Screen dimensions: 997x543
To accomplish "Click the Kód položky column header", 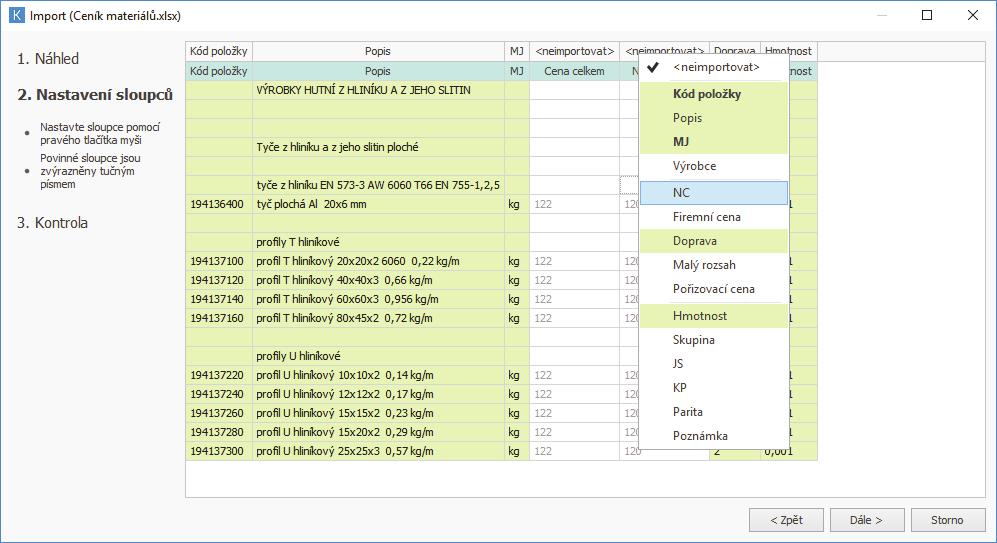I will (219, 51).
